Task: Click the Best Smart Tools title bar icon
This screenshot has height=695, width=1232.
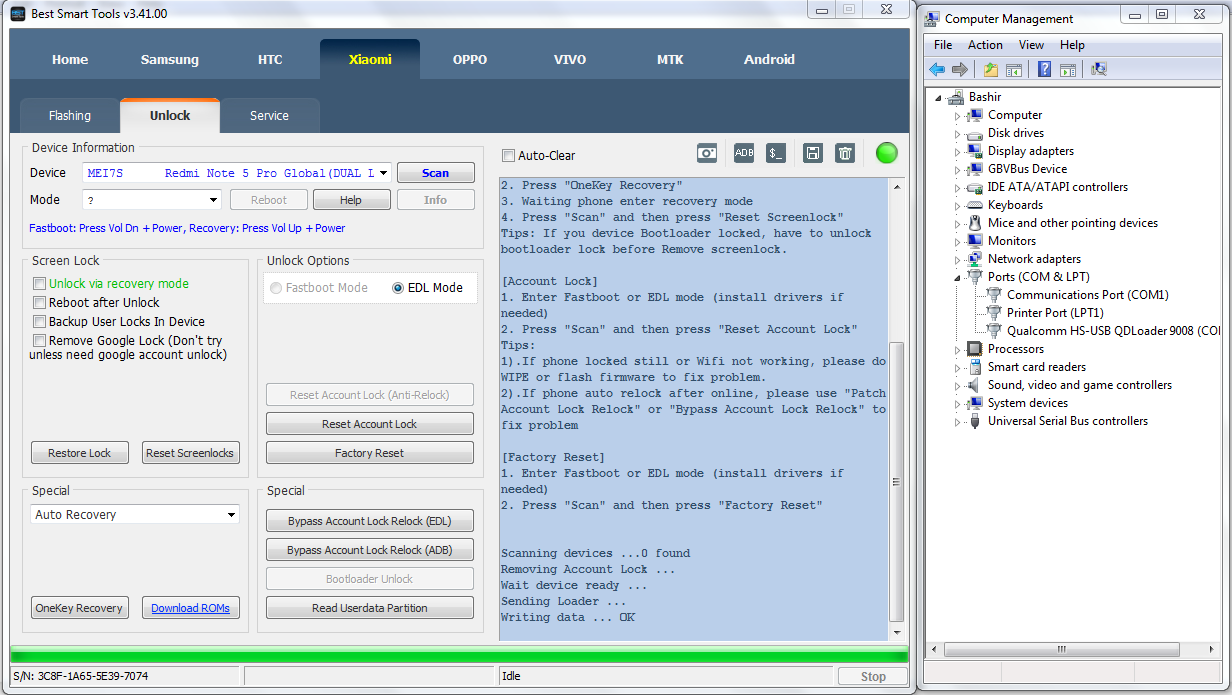Action: coord(18,13)
